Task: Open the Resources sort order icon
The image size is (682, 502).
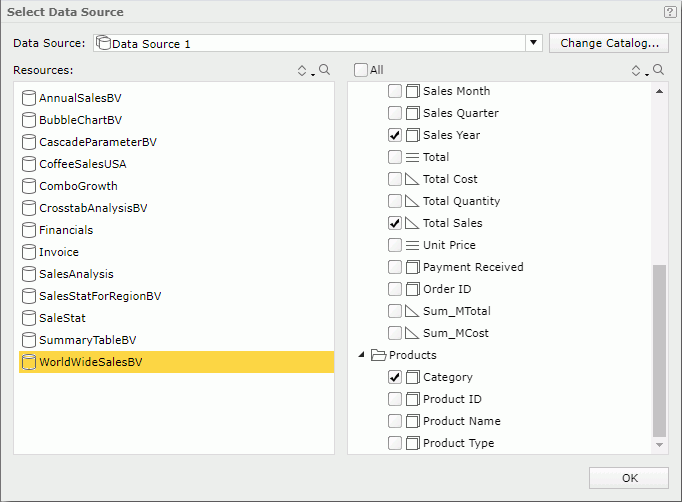Action: 302,70
